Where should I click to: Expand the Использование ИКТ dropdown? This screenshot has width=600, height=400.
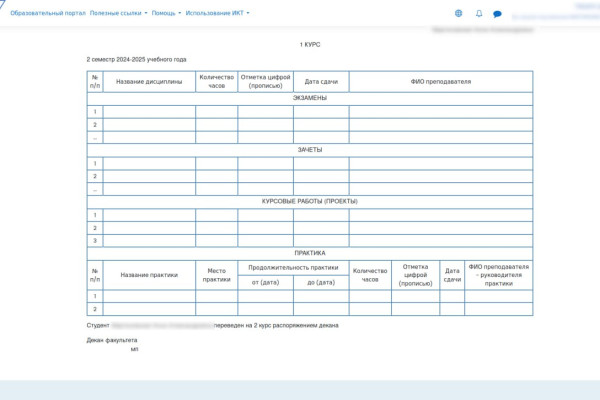217,13
